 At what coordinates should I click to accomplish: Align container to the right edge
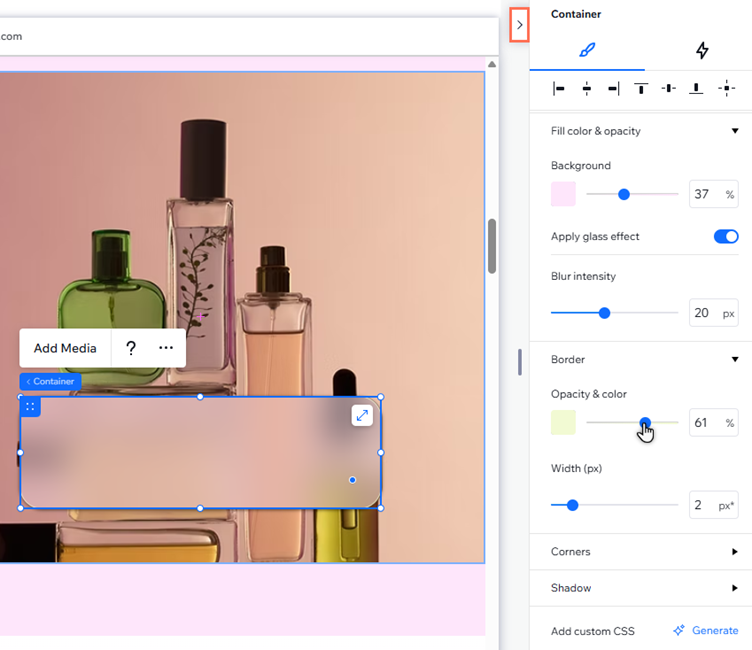613,88
